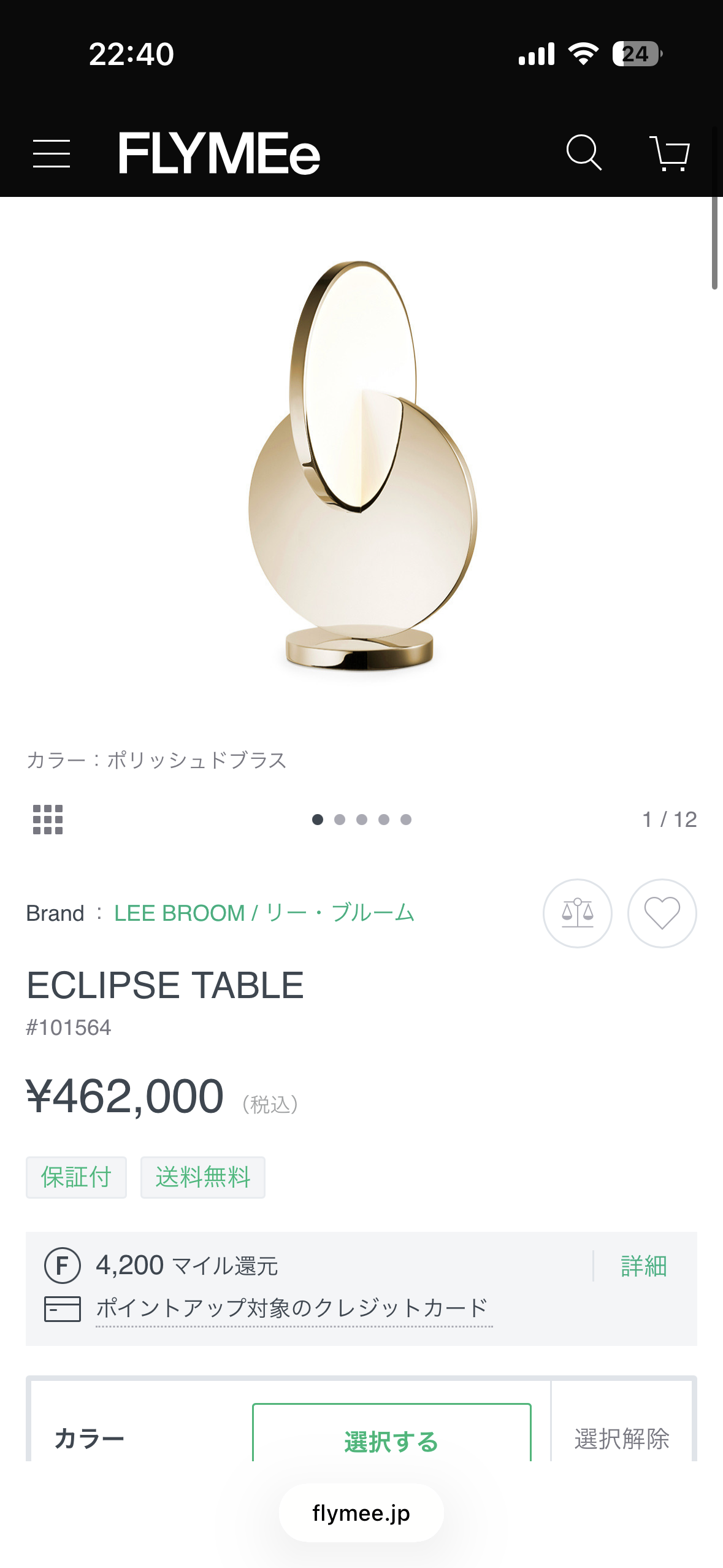This screenshot has height=1568, width=723.
Task: Tap the 保証付 warranty tag
Action: (76, 1177)
